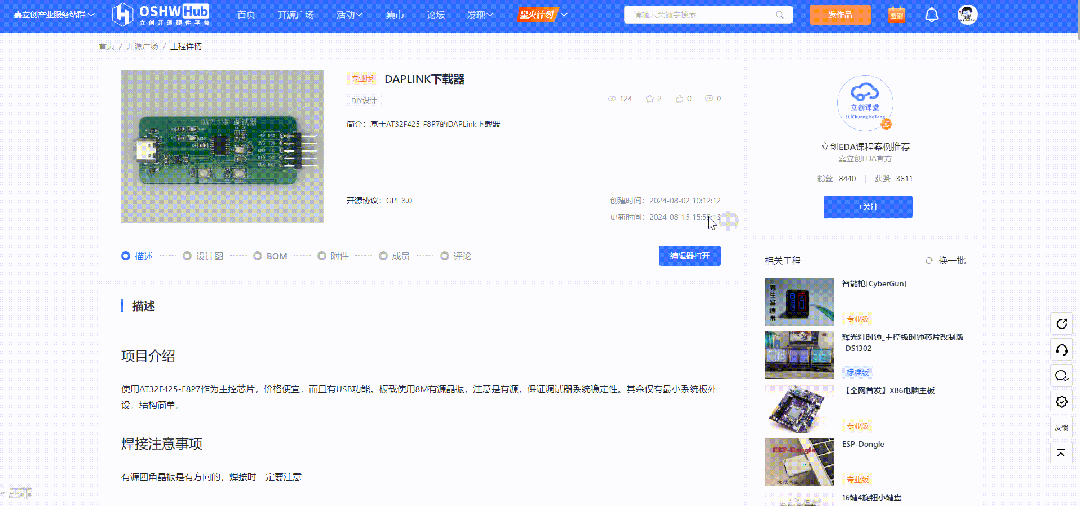This screenshot has height=506, width=1080.
Task: Open 开源广场 in the navbar
Action: (295, 14)
